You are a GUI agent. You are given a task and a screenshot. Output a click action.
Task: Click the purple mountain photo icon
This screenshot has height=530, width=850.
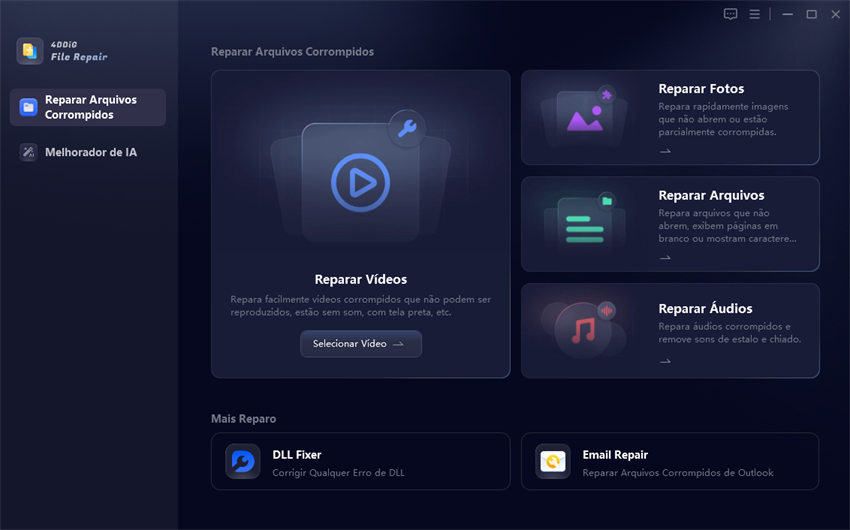(584, 118)
